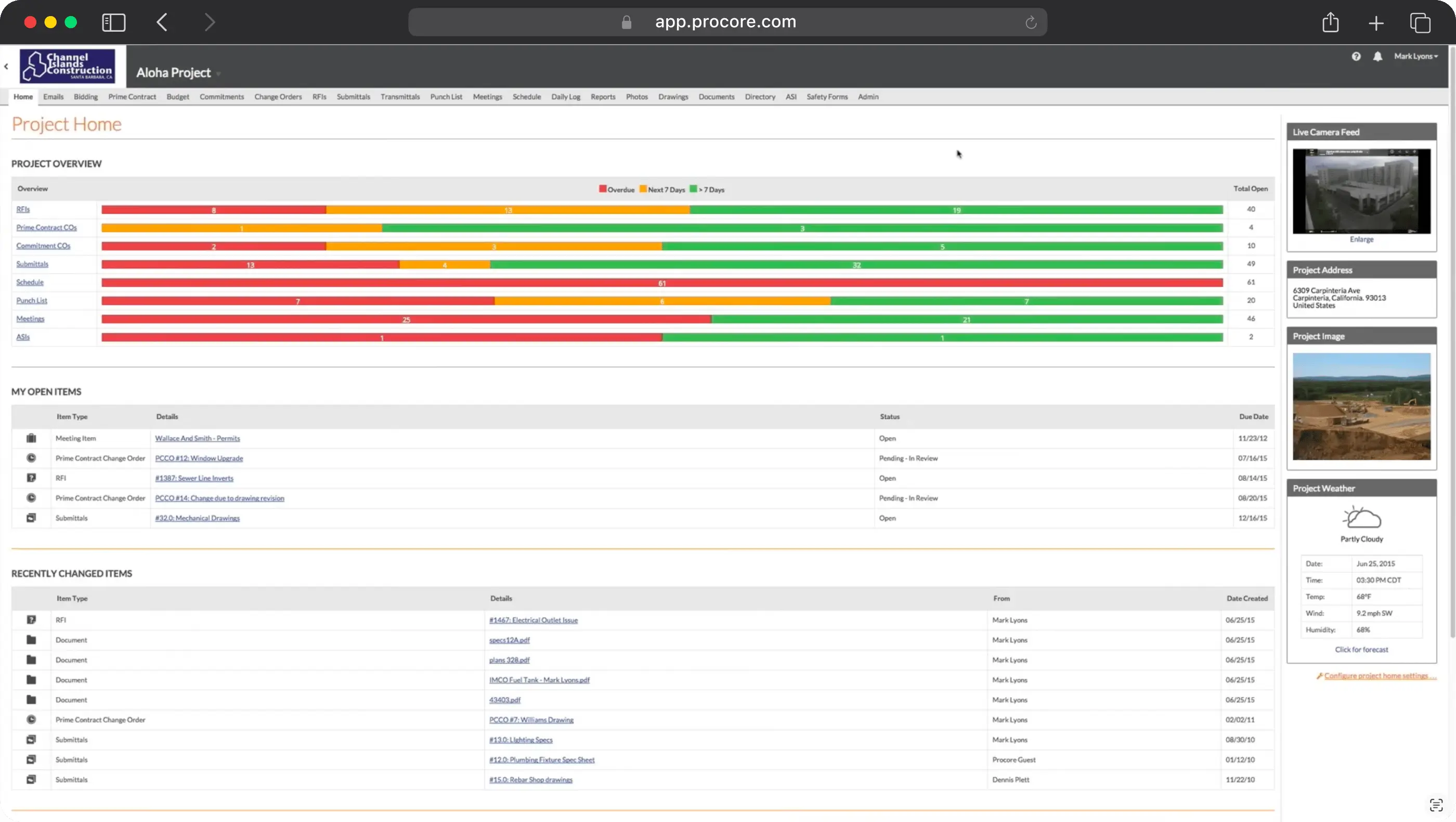The image size is (1456, 822).
Task: Click the Sewer Line Inverts RFI icon
Action: click(31, 478)
